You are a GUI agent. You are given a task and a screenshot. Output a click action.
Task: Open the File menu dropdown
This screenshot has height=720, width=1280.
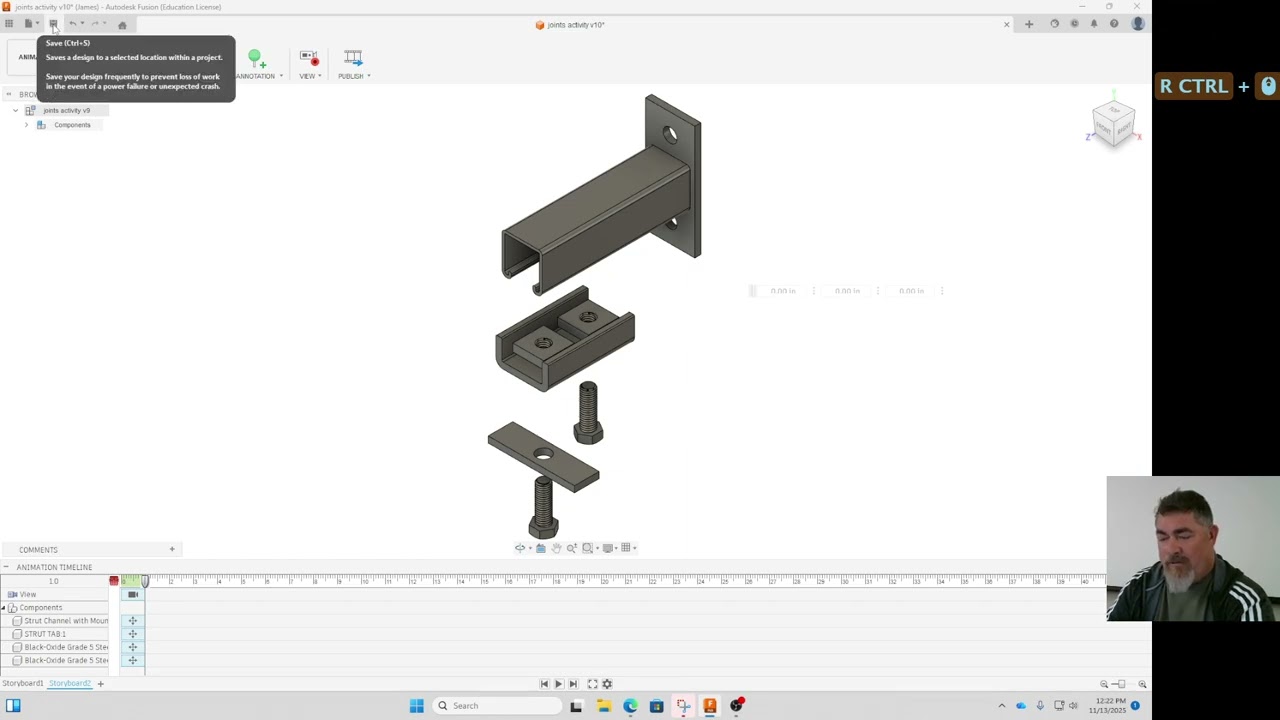click(30, 24)
